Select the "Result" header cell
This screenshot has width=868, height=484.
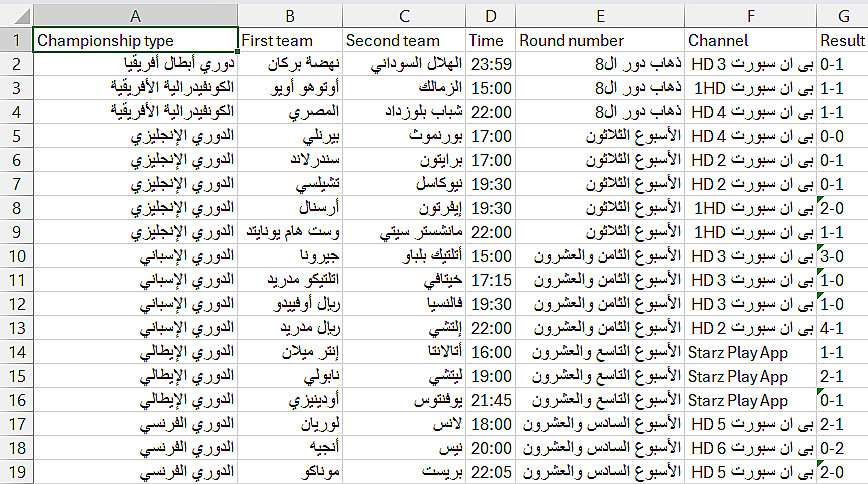point(841,41)
